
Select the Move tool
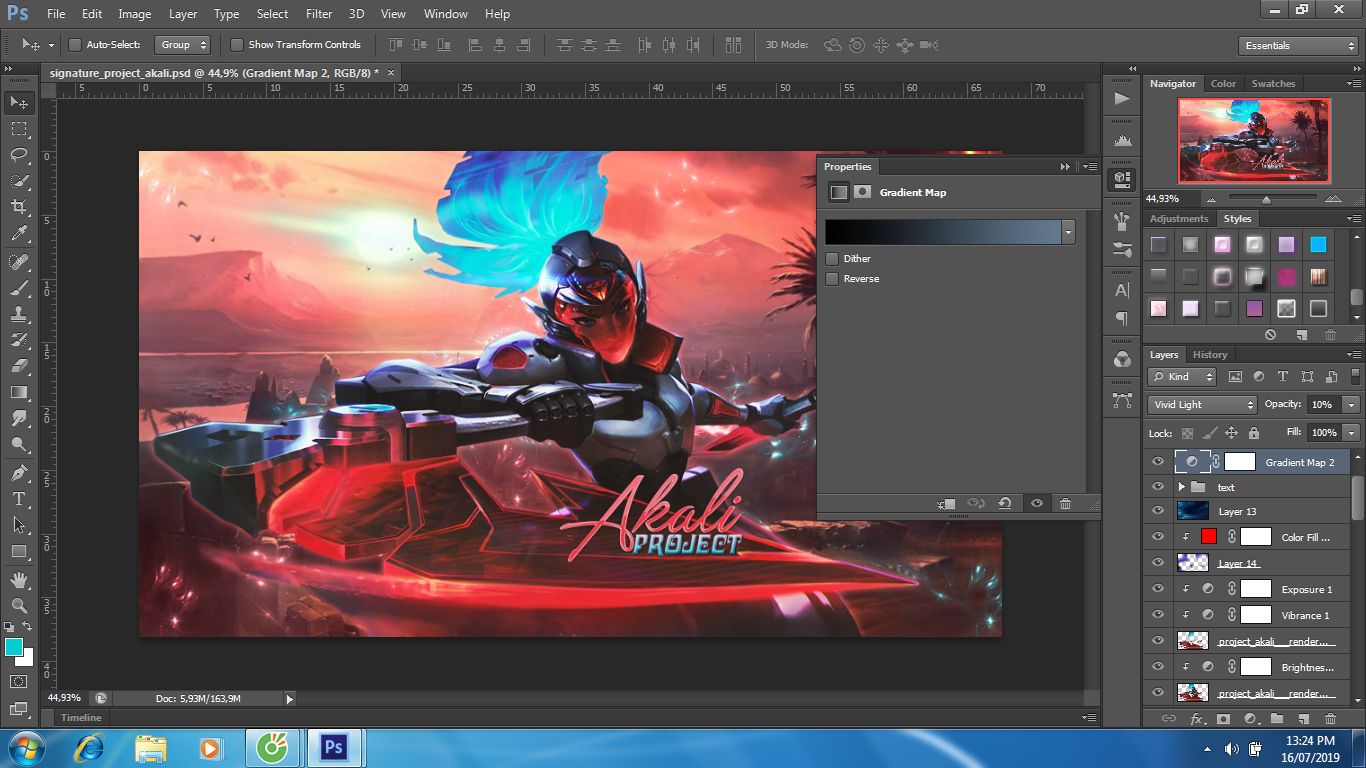19,102
